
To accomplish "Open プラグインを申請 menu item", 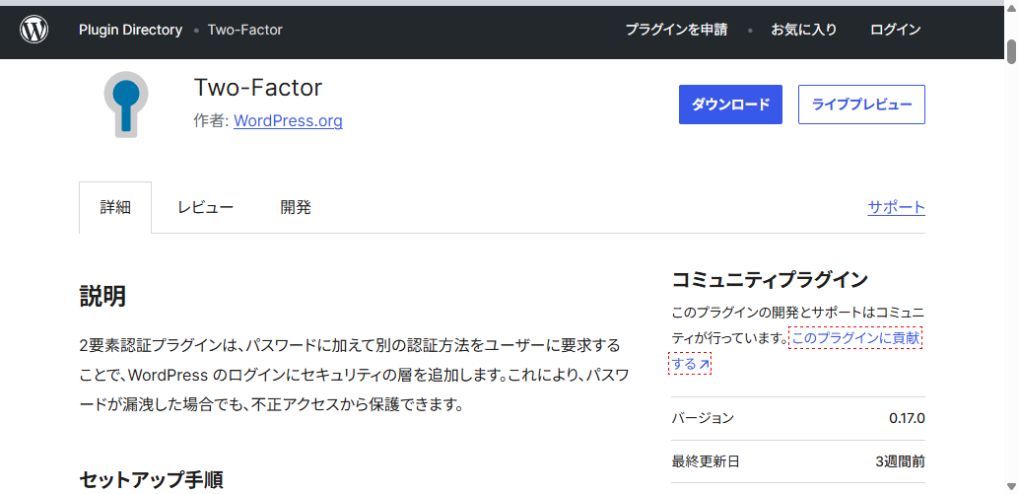I will click(677, 30).
